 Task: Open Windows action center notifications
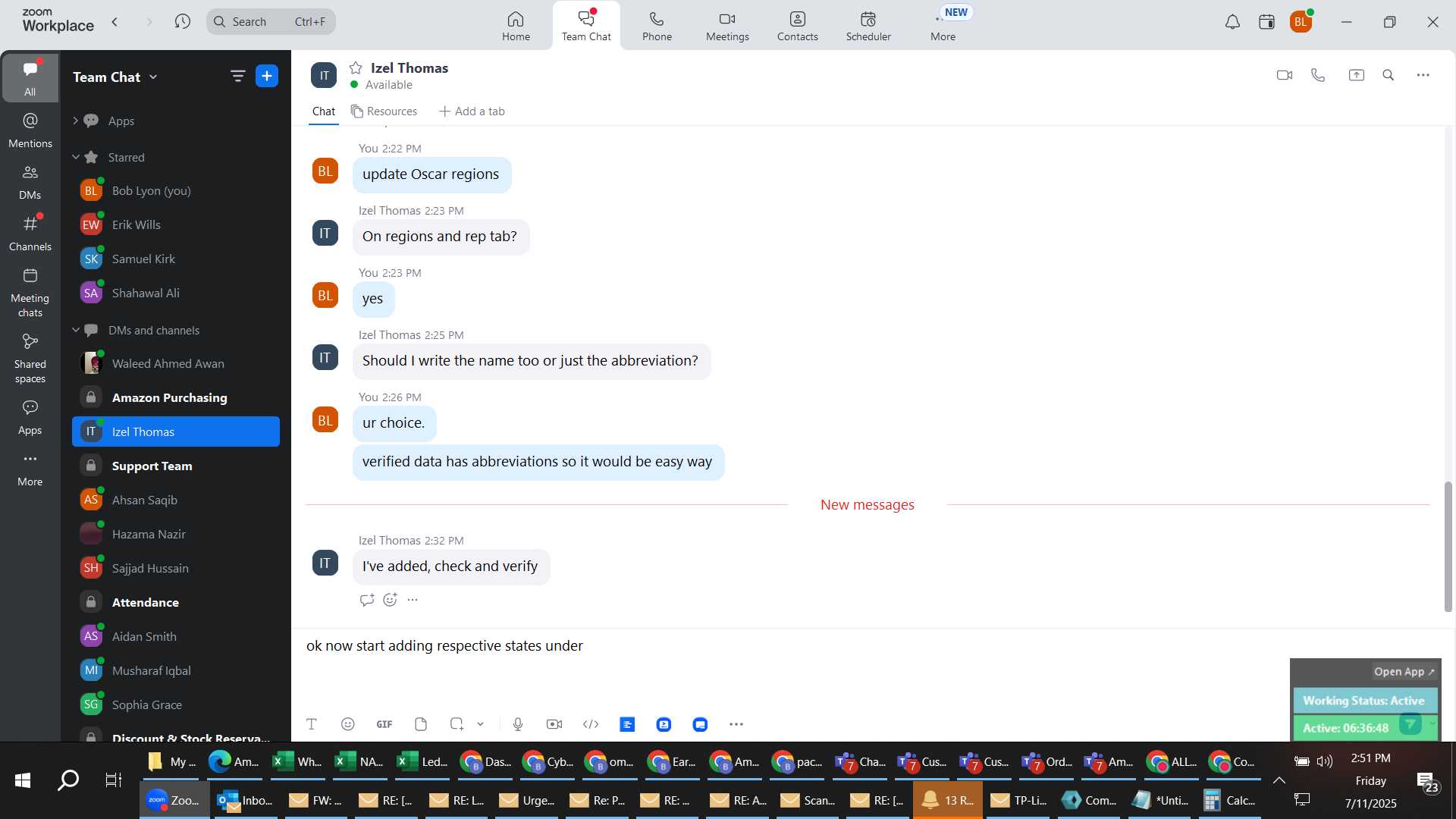pyautogui.click(x=1429, y=782)
